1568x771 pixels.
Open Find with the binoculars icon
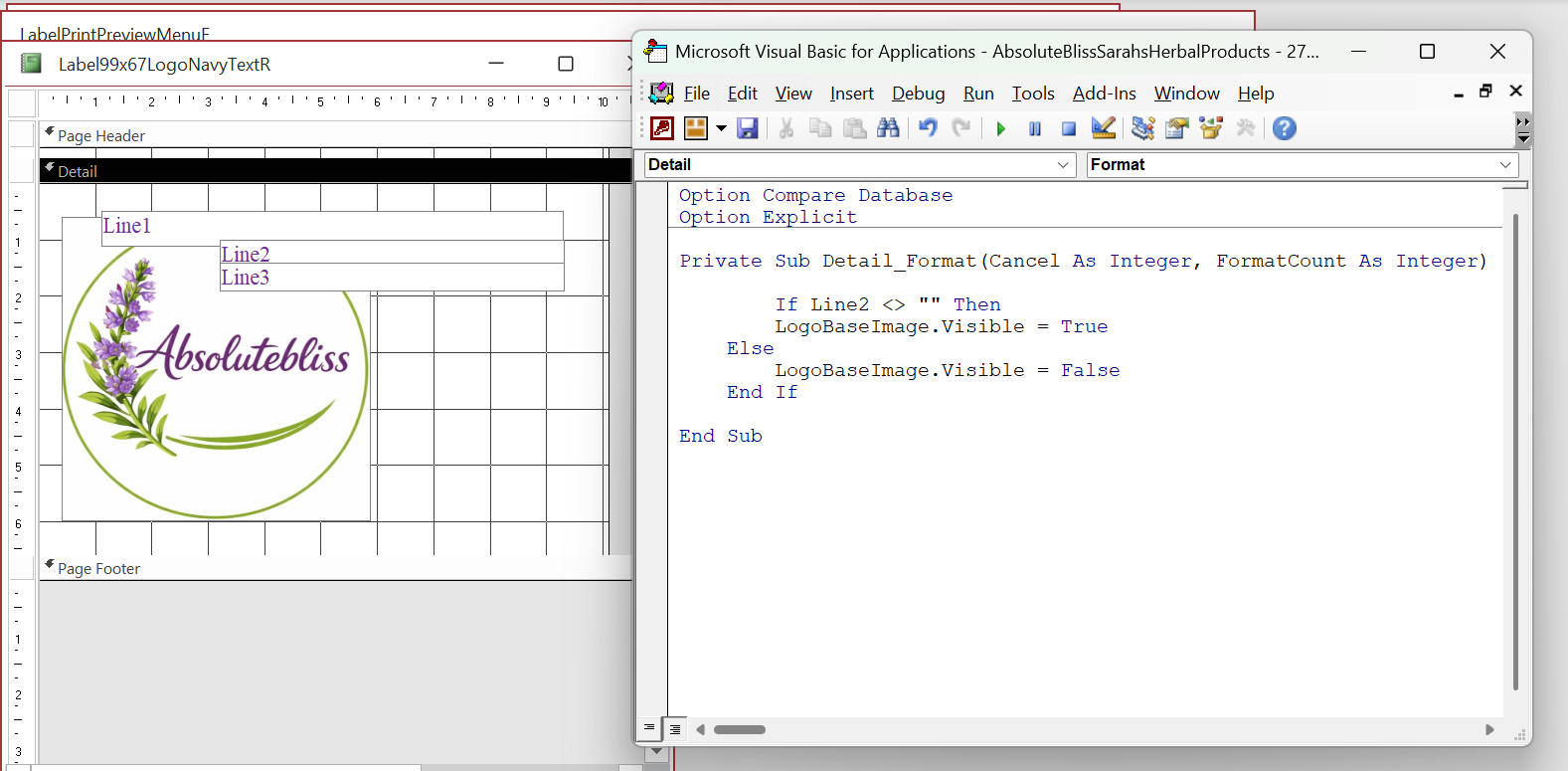[x=888, y=128]
